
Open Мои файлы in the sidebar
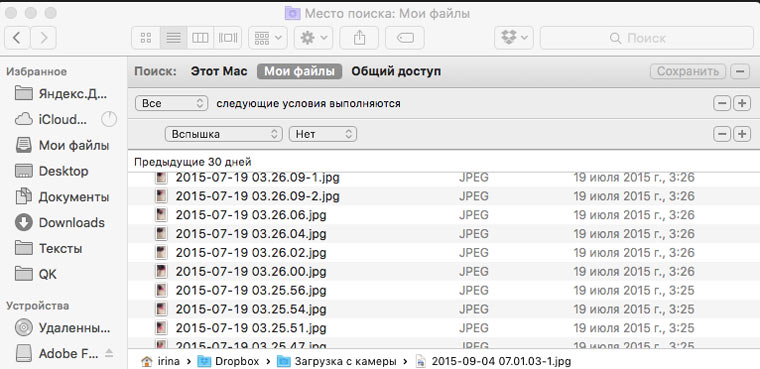click(62, 145)
